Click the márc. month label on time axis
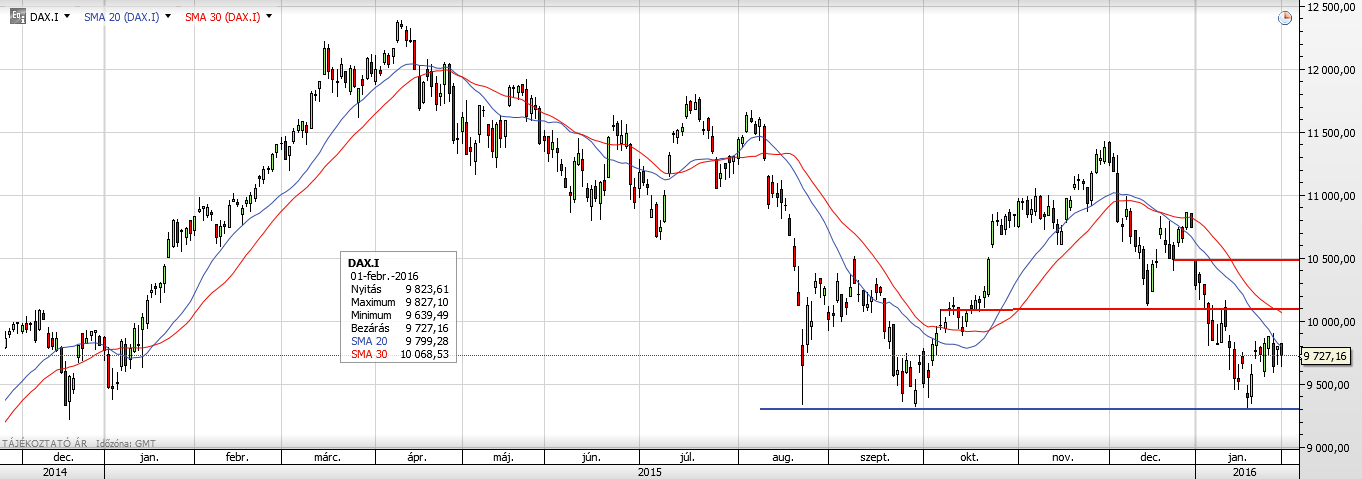 pos(329,457)
